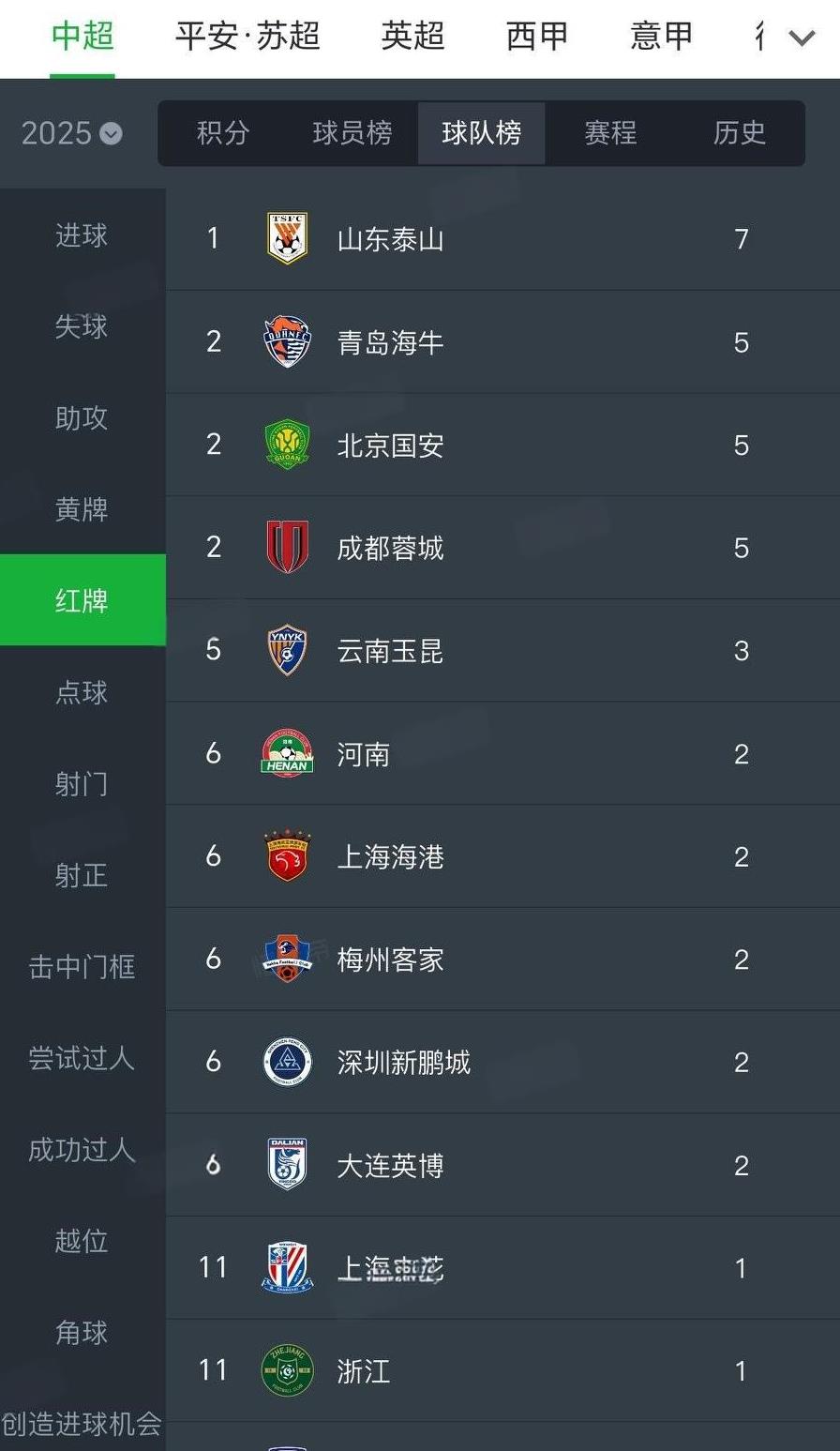The width and height of the screenshot is (840, 1451).
Task: Click the 深圳新鹏城 team name
Action: (403, 1063)
